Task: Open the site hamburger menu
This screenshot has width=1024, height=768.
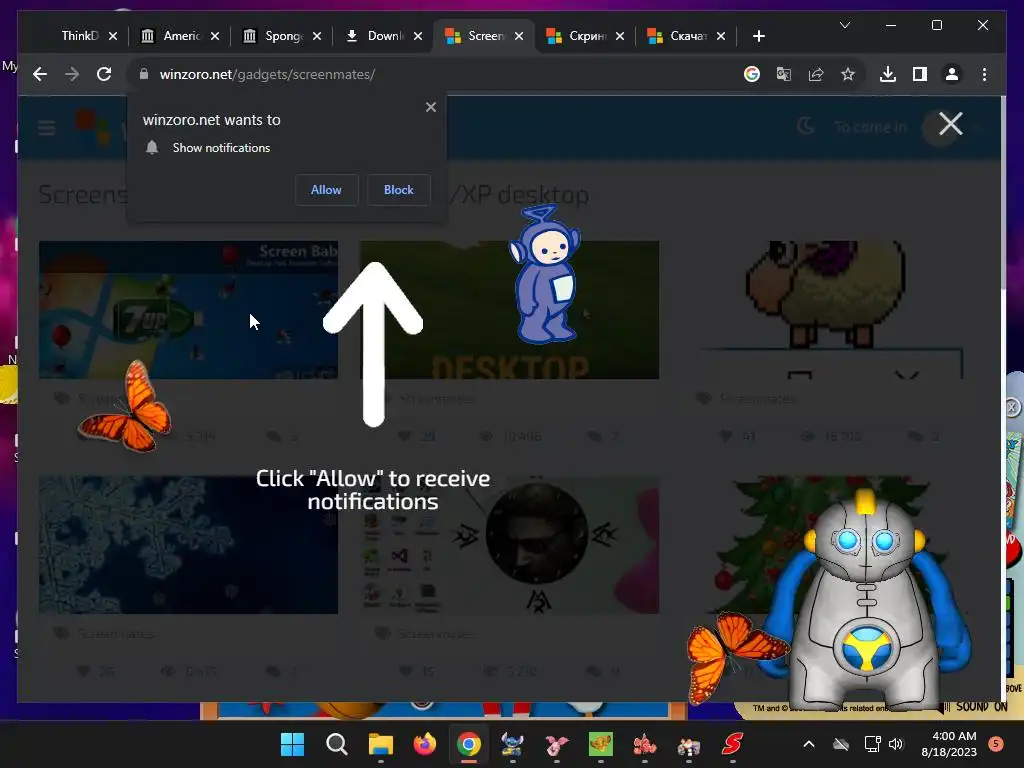Action: click(x=46, y=127)
